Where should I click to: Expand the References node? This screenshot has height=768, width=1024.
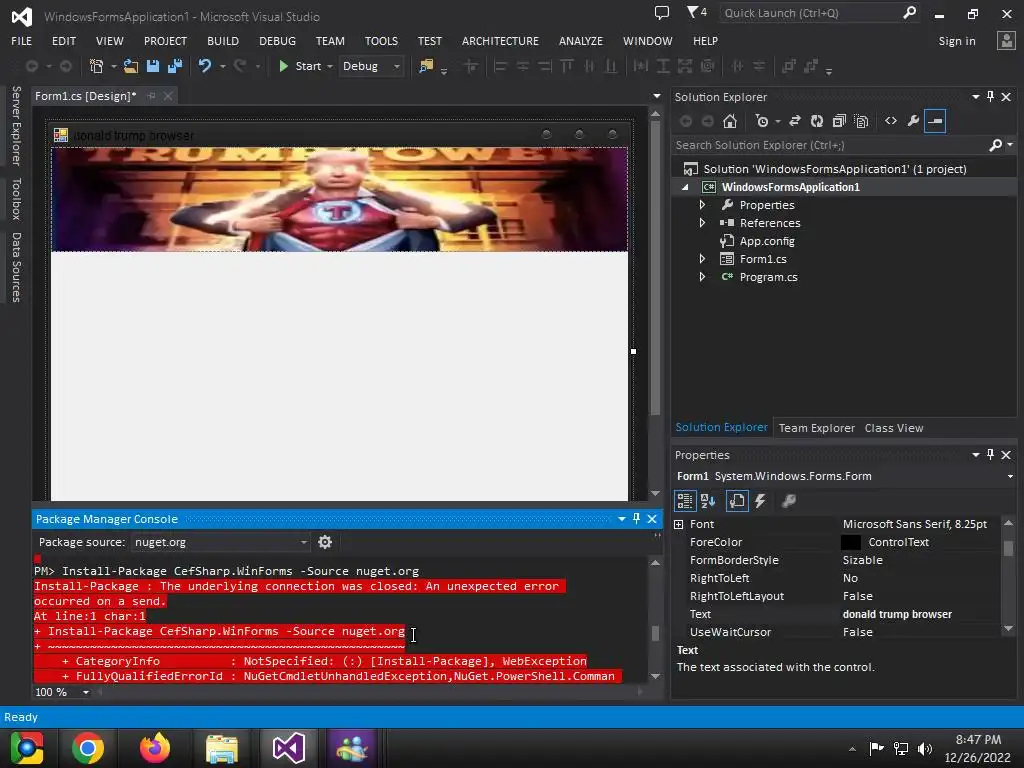(702, 223)
